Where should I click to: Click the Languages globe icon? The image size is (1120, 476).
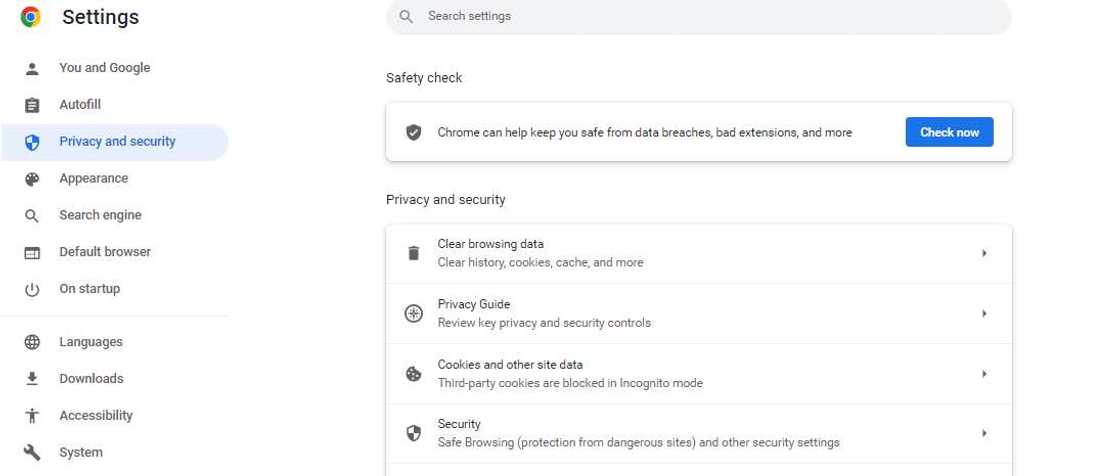(32, 342)
